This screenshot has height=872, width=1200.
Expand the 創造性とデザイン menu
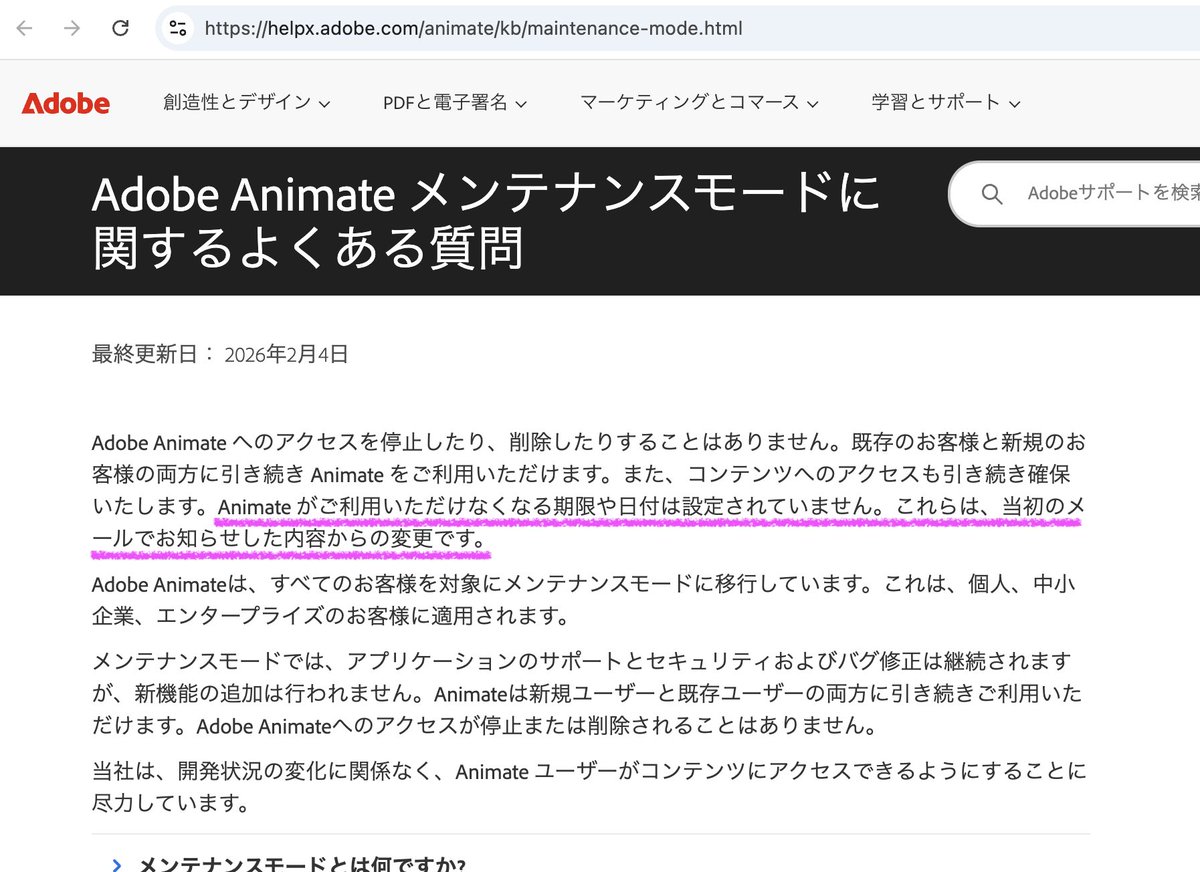click(247, 102)
